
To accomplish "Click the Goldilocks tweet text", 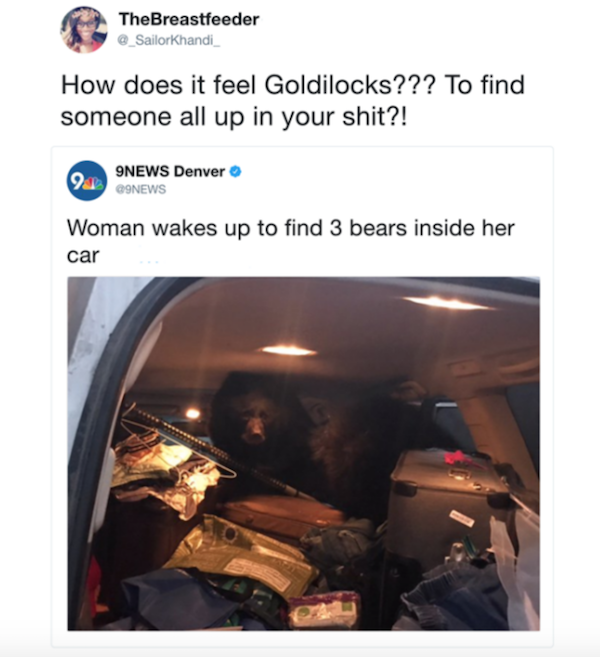I will (x=292, y=101).
